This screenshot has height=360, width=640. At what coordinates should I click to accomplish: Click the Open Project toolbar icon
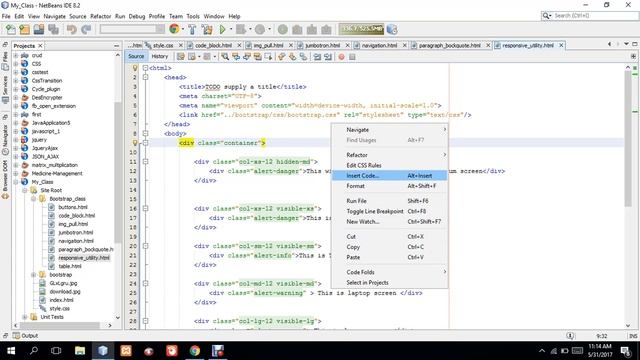[39, 29]
